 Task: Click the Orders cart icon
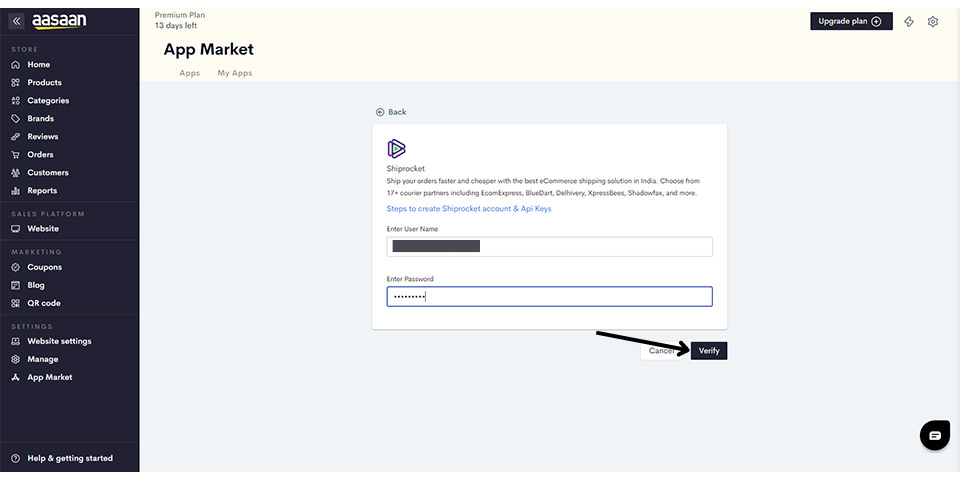16,155
